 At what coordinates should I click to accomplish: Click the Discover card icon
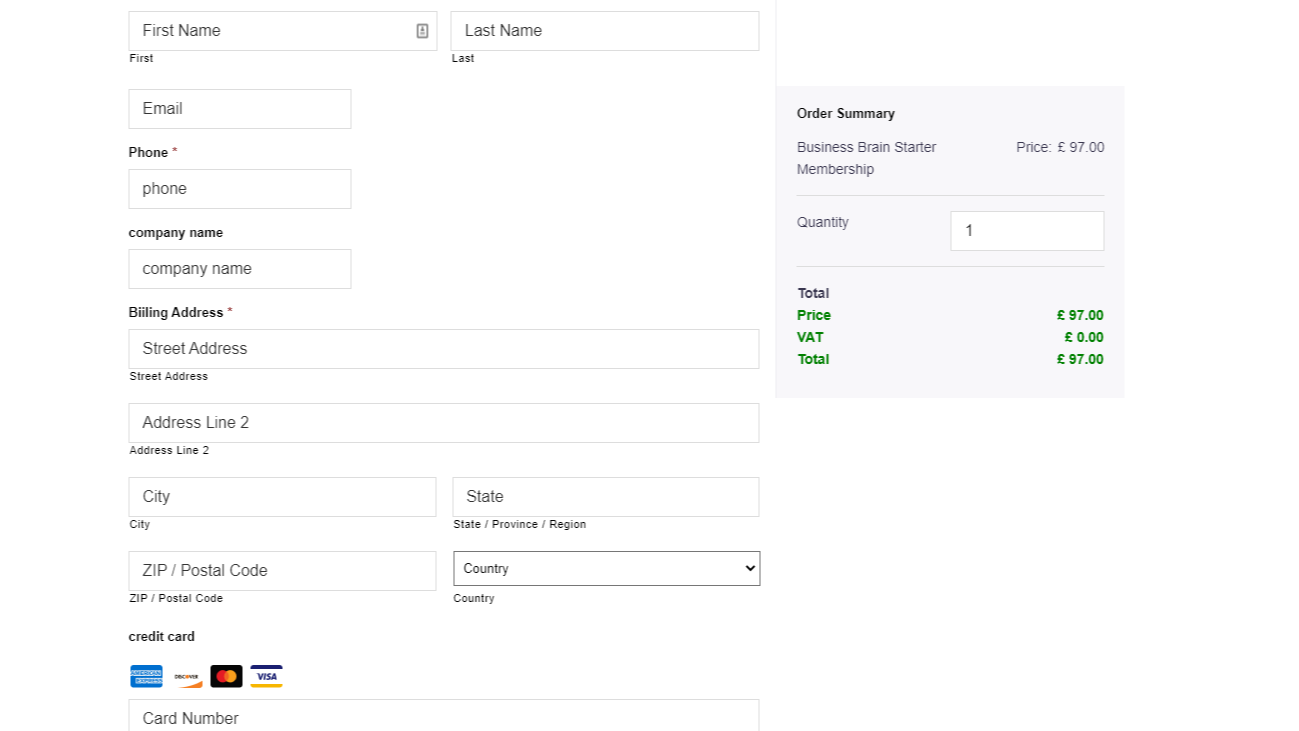pos(187,677)
